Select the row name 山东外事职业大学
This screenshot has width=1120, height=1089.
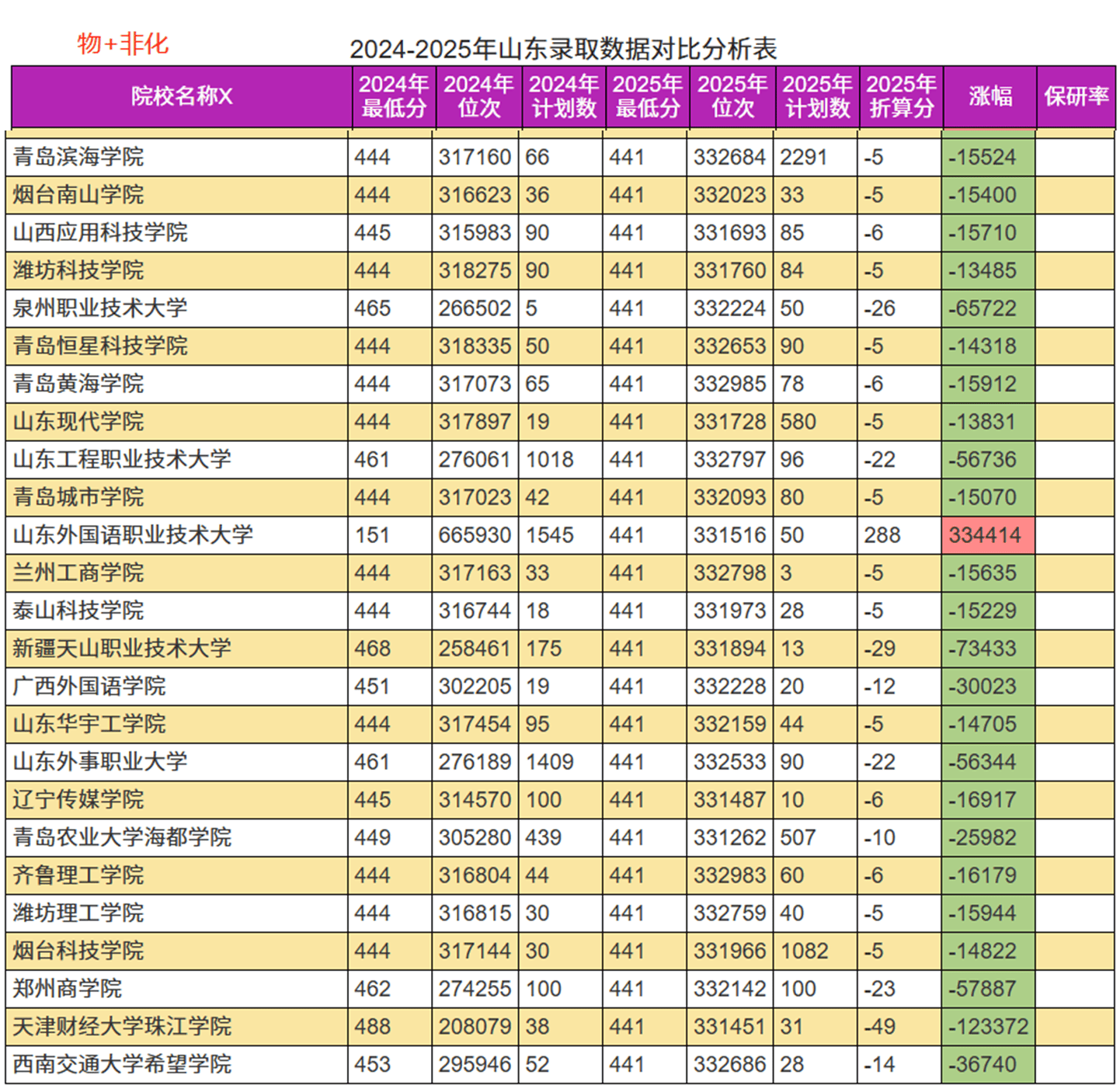tap(100, 762)
